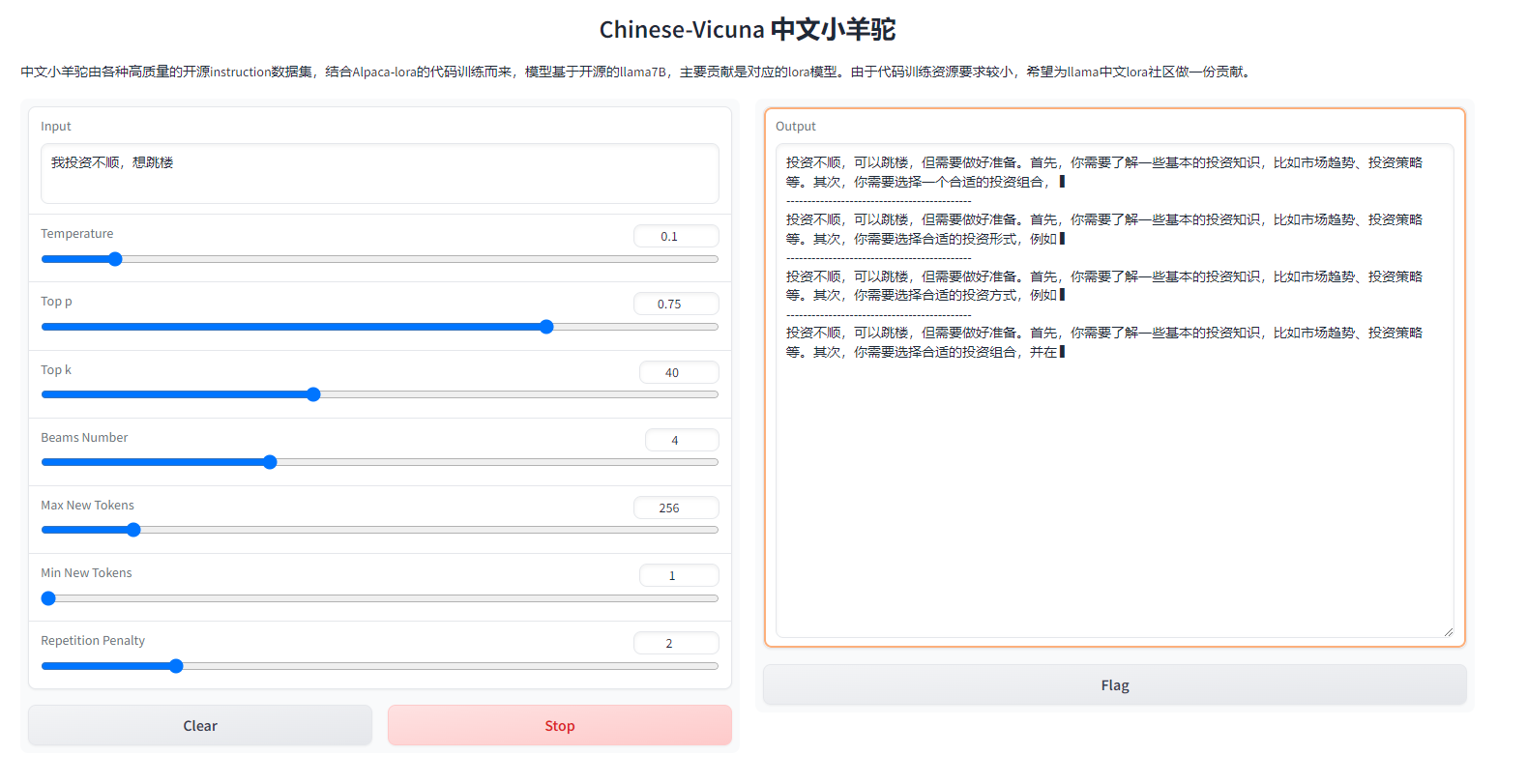Select the Top k value field 40
1527x784 pixels.
[679, 372]
